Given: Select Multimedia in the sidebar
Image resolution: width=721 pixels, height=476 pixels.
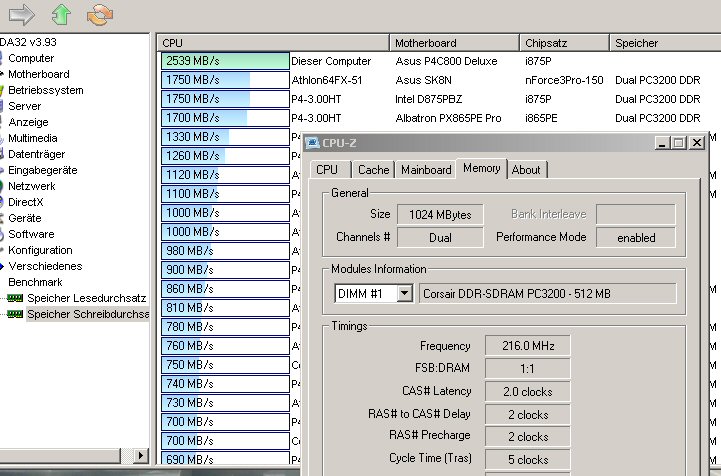Looking at the screenshot, I should pos(33,138).
